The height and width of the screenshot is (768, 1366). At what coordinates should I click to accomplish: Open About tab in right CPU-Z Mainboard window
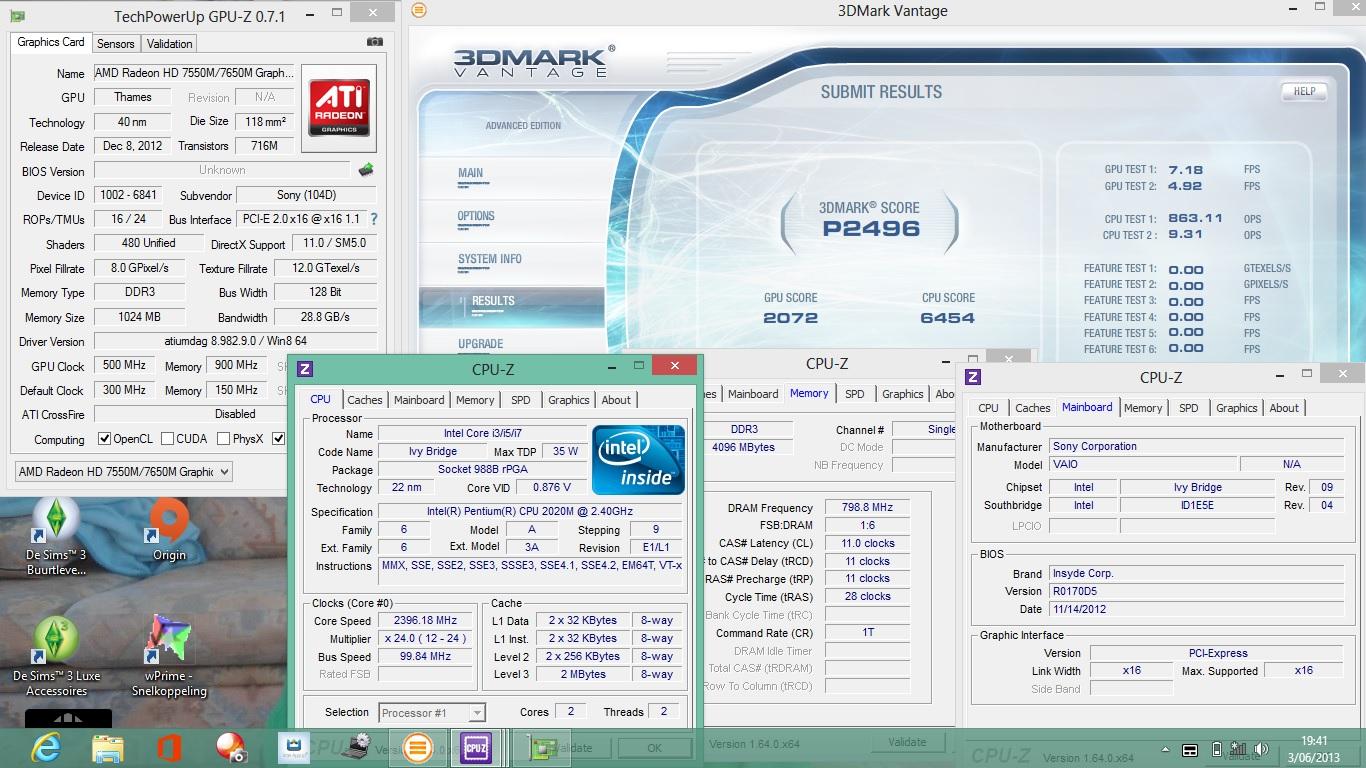click(1284, 408)
